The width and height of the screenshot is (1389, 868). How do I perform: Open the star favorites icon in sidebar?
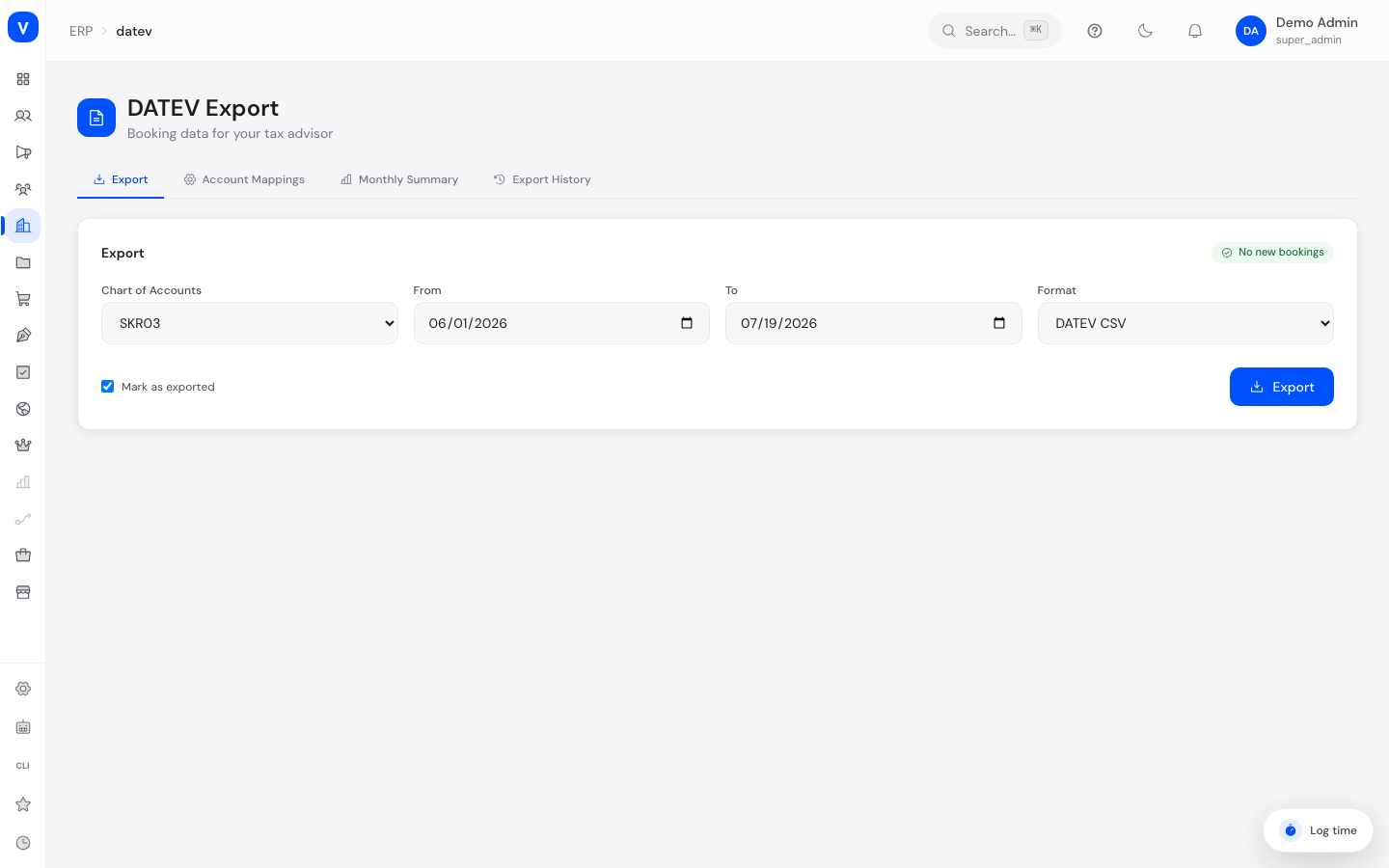tap(23, 804)
